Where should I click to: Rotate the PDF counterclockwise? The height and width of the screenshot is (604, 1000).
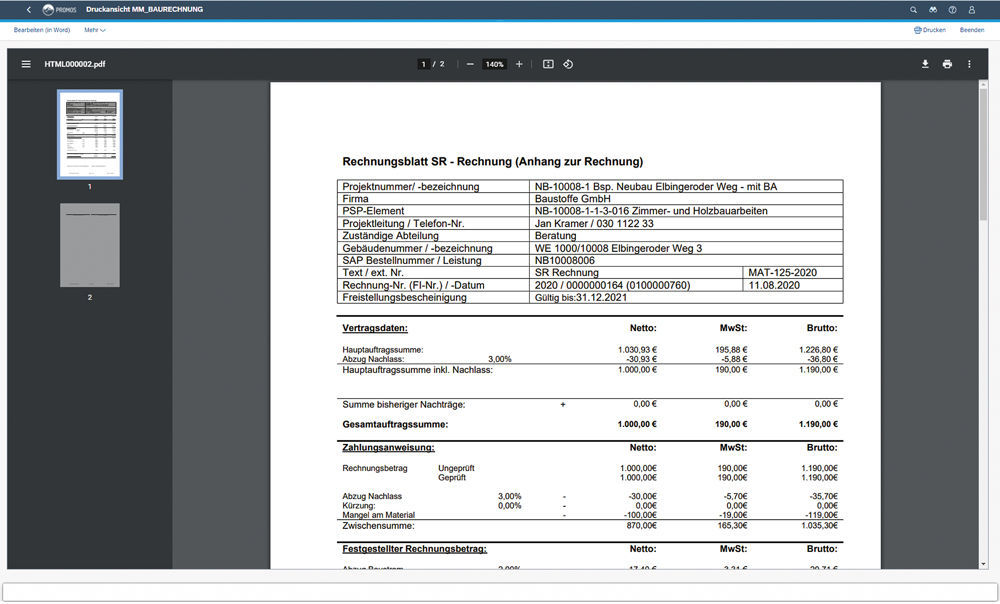568,64
